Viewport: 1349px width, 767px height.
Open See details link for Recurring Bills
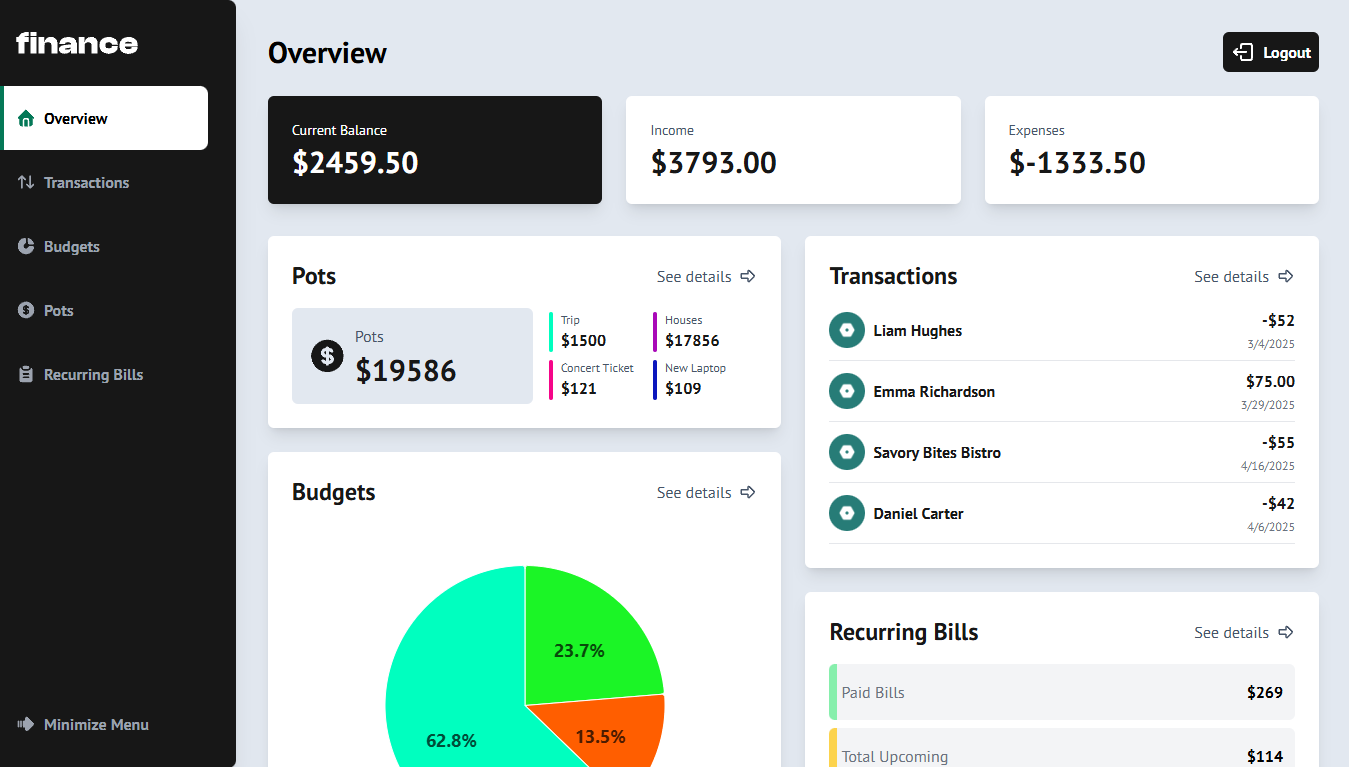[1244, 632]
